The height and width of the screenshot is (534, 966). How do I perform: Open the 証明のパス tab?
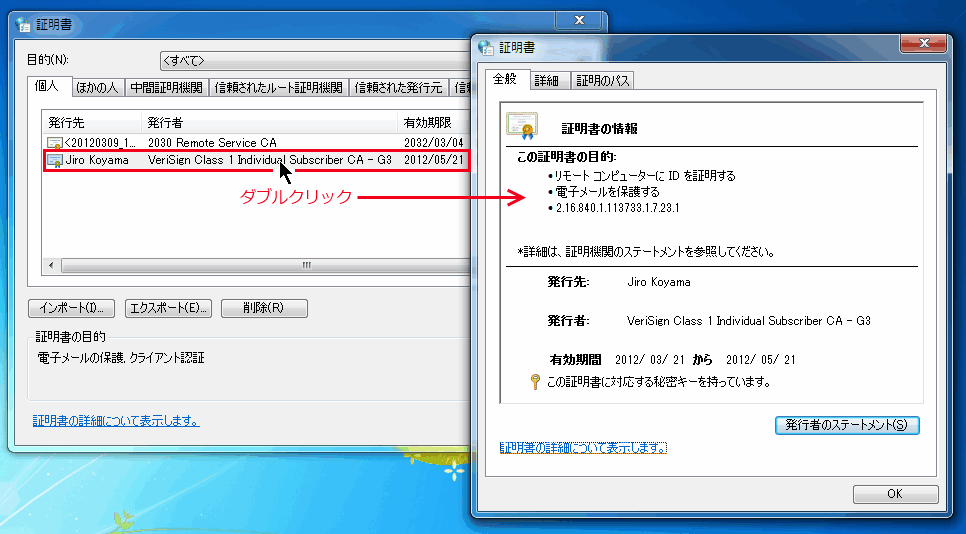(x=603, y=81)
